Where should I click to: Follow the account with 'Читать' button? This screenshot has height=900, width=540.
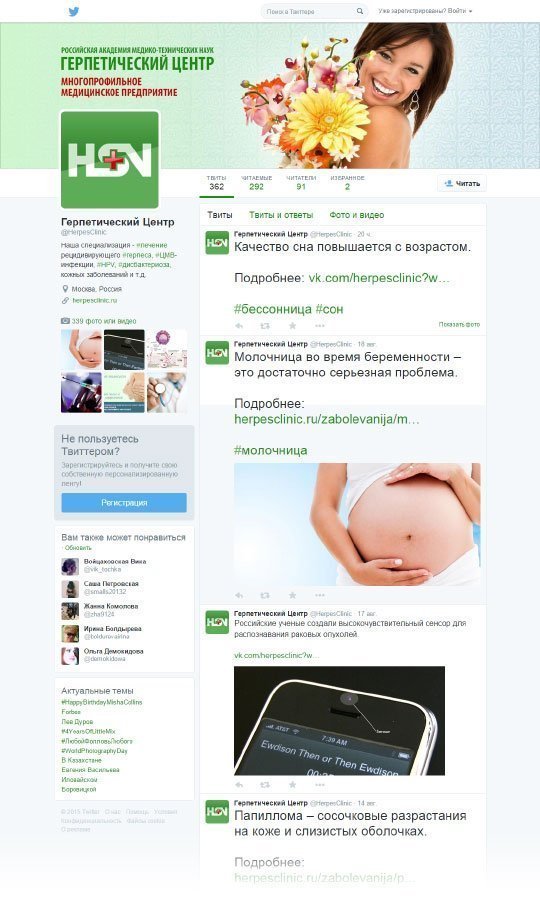tap(462, 183)
